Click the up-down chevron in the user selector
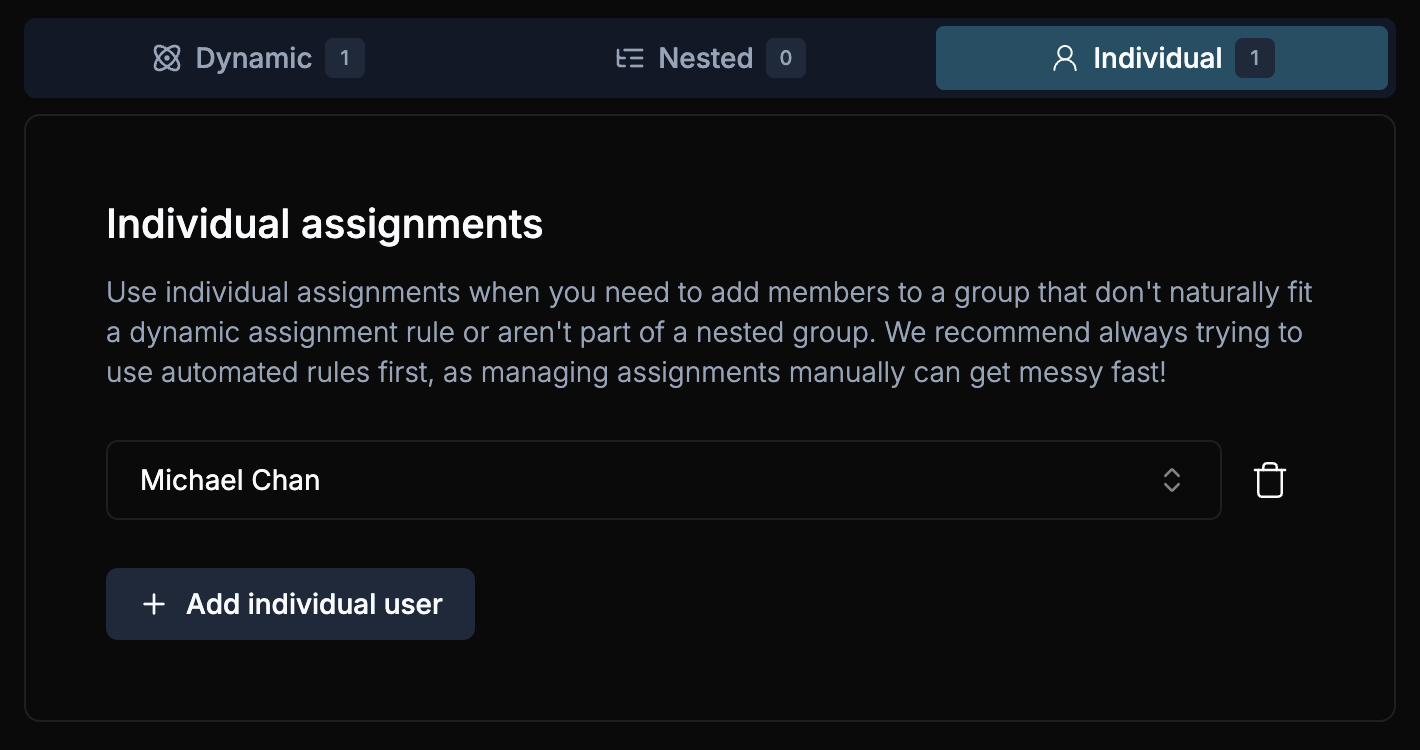1420x750 pixels. coord(1172,480)
